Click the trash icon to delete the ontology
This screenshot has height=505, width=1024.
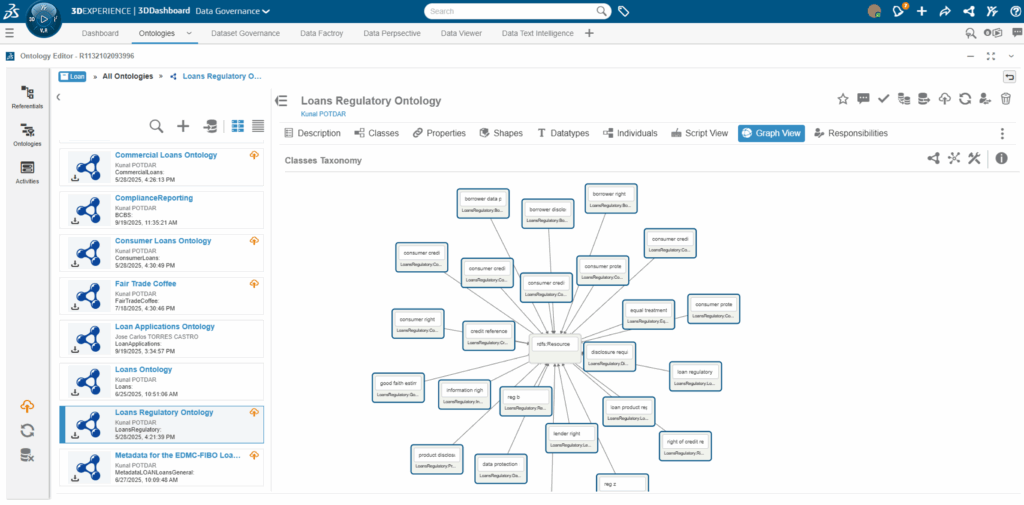[x=1006, y=99]
